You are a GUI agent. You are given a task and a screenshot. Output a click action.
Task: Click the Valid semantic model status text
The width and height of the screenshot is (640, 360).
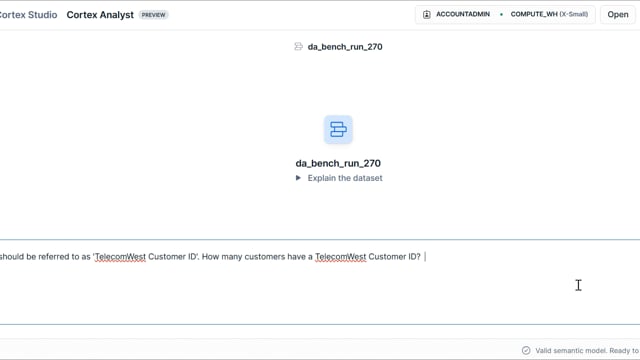click(587, 351)
